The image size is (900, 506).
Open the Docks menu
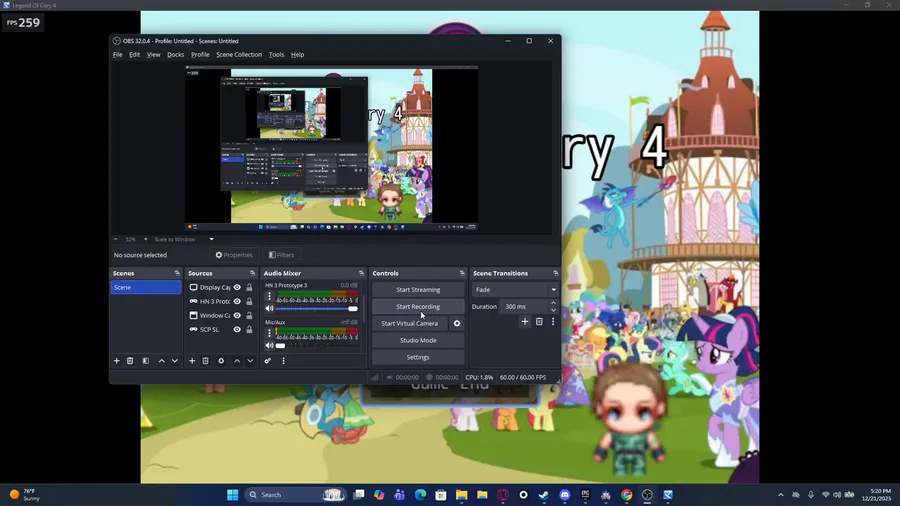[176, 55]
